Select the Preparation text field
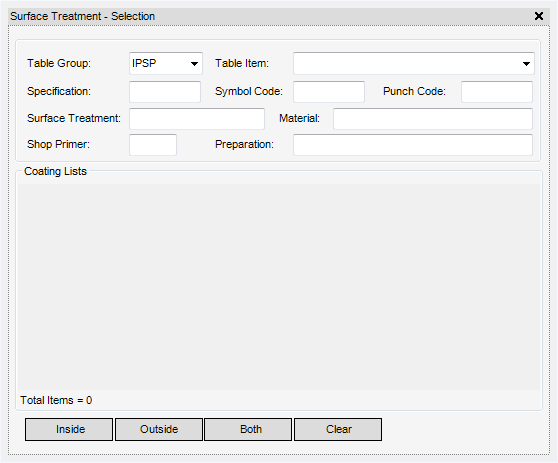The width and height of the screenshot is (558, 463). [413, 145]
